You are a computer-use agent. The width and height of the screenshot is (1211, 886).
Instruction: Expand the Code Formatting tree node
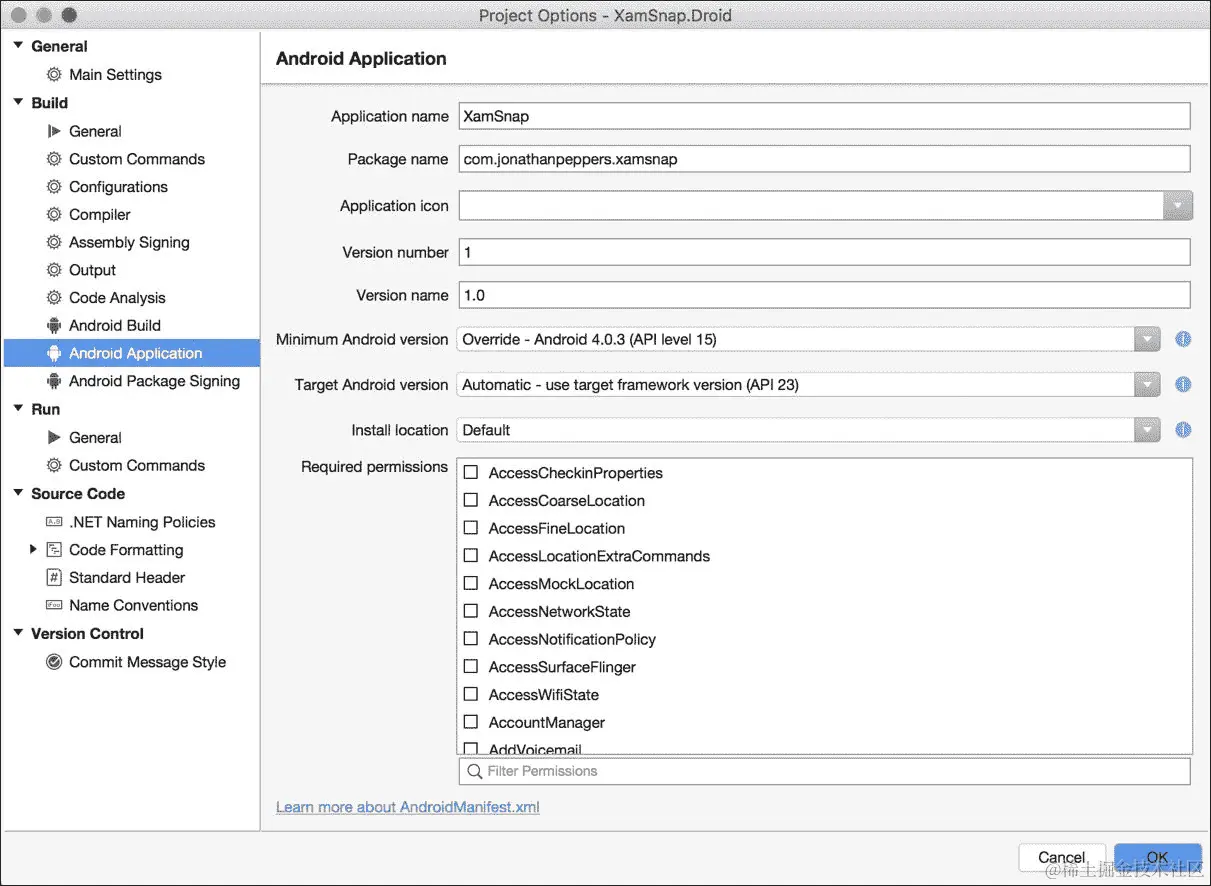tap(33, 549)
